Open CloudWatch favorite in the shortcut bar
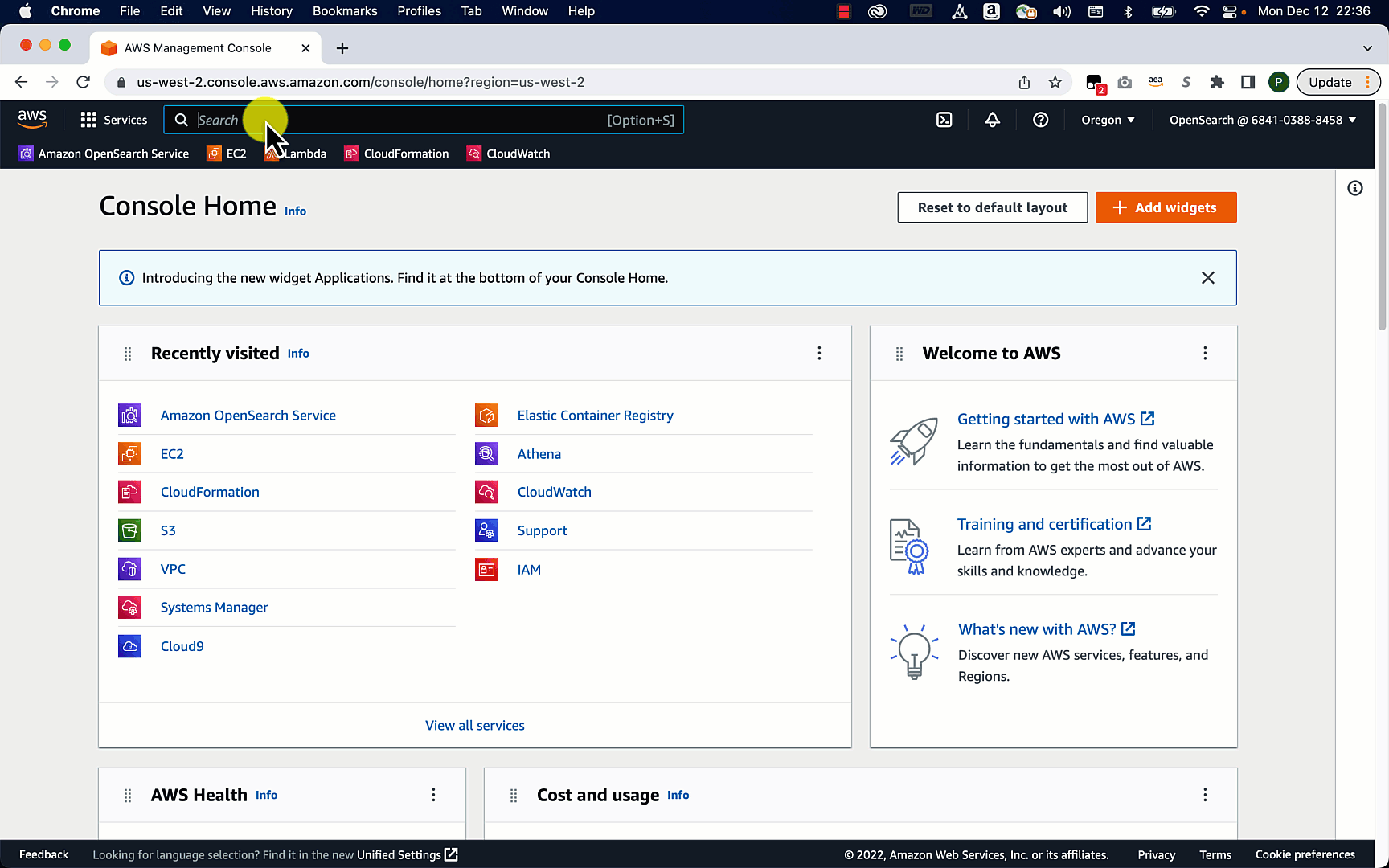Image resolution: width=1389 pixels, height=868 pixels. pos(509,154)
